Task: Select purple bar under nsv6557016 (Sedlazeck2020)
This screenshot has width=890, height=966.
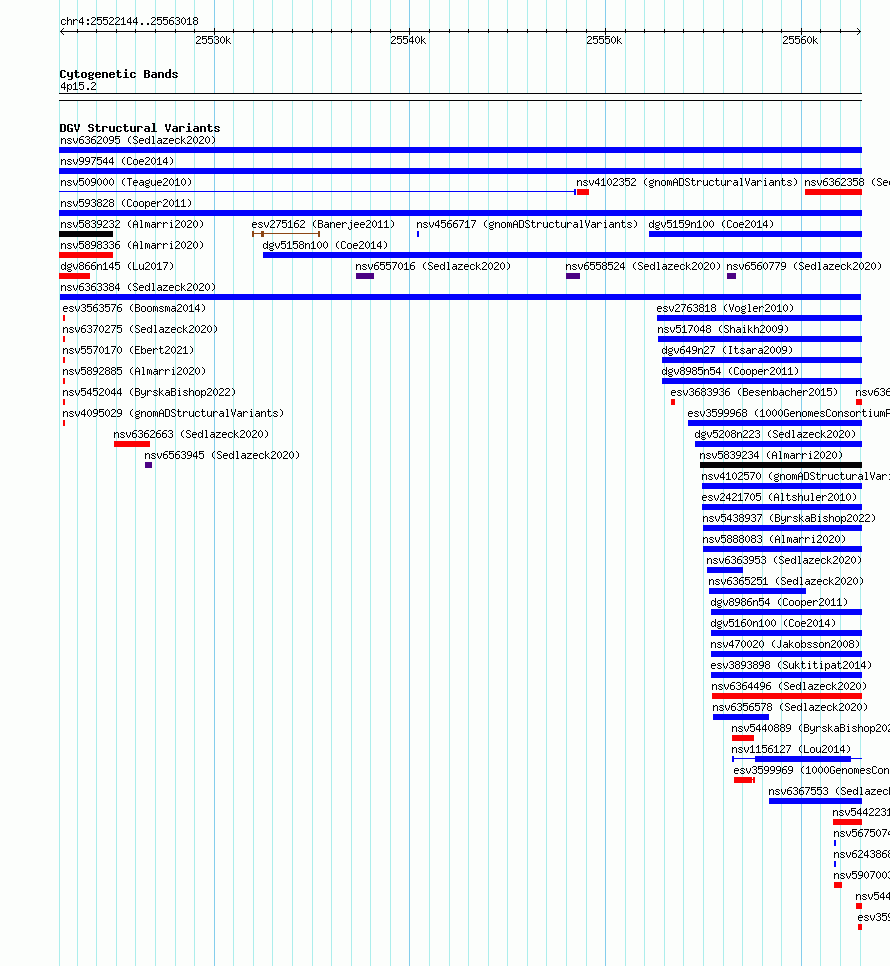Action: pyautogui.click(x=365, y=276)
